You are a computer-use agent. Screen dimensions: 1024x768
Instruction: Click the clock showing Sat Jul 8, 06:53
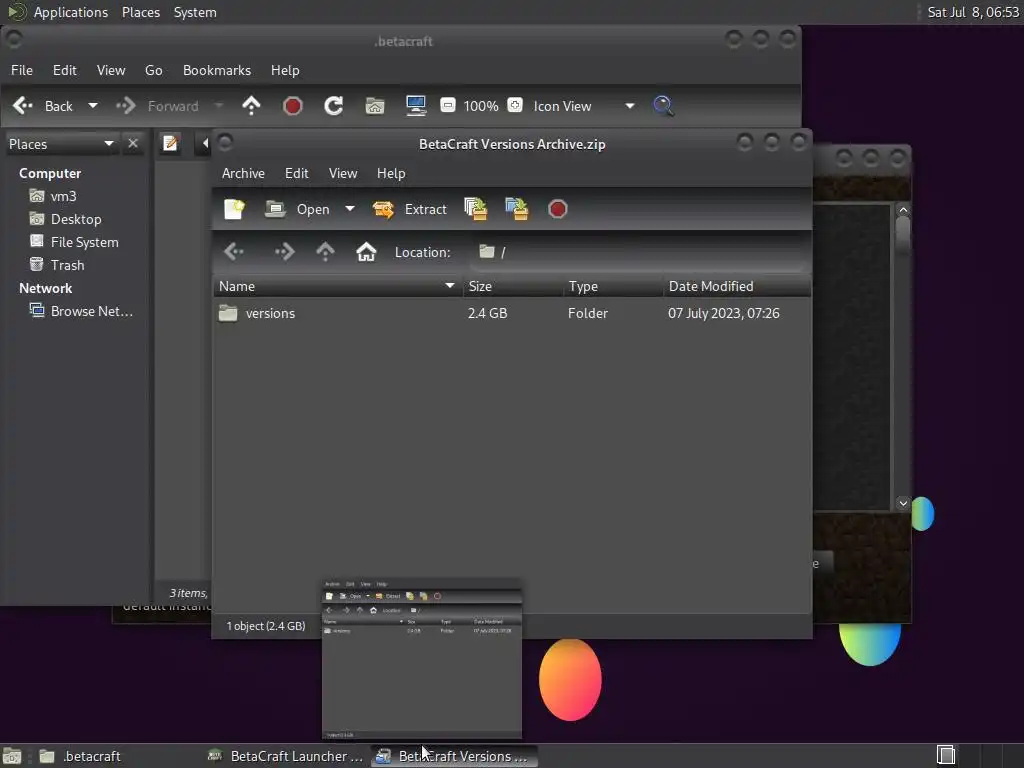[x=973, y=12]
